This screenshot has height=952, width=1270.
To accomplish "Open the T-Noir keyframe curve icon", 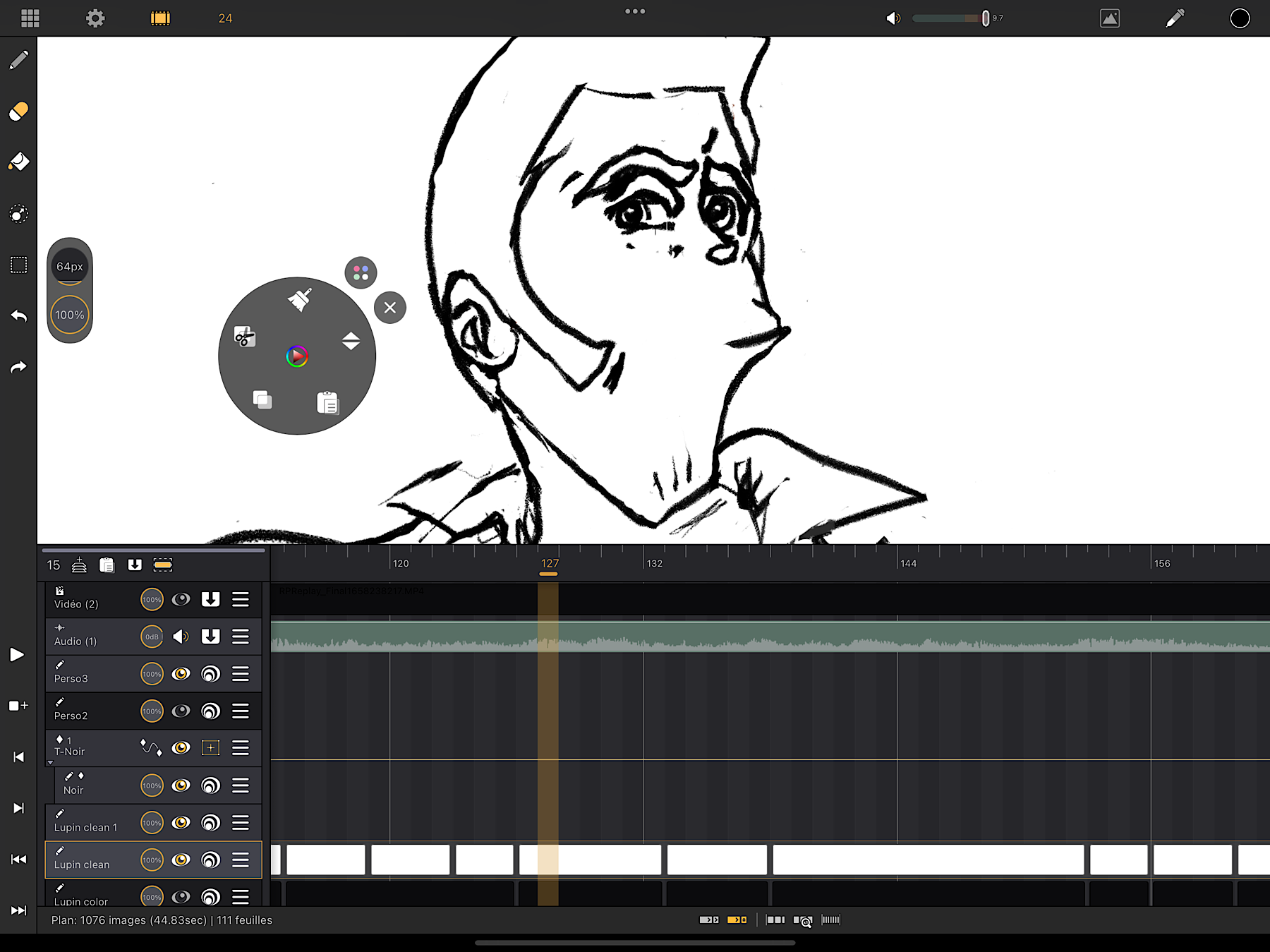I will pos(151,747).
